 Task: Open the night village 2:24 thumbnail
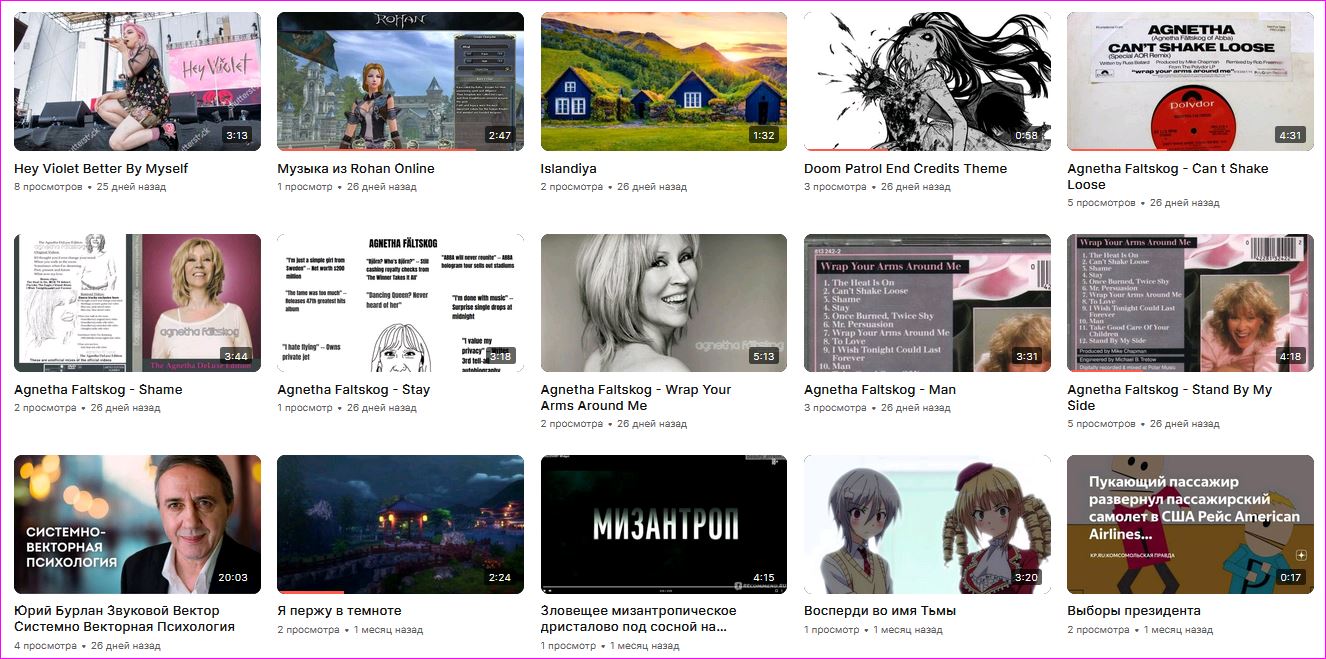click(400, 524)
